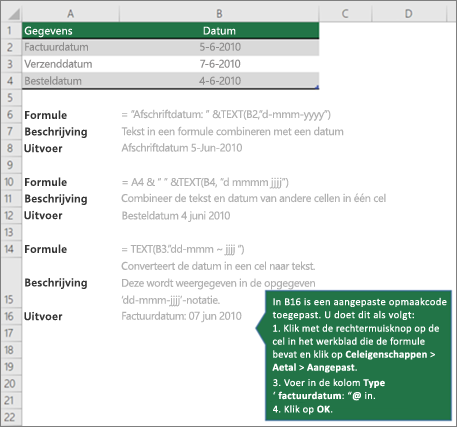The image size is (457, 427).
Task: Click the TEXT(B3 dd-mmm formula cell
Action: point(183,249)
